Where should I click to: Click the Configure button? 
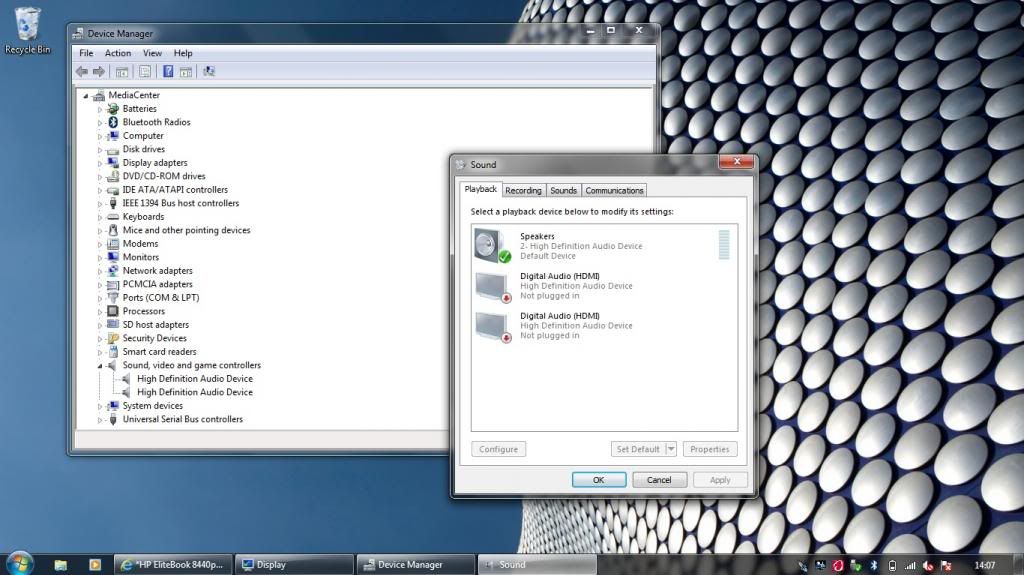point(498,449)
